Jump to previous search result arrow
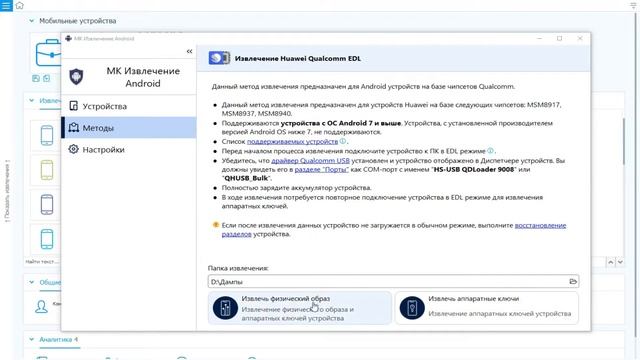Image resolution: width=640 pixels, height=360 pixels. pyautogui.click(x=611, y=262)
